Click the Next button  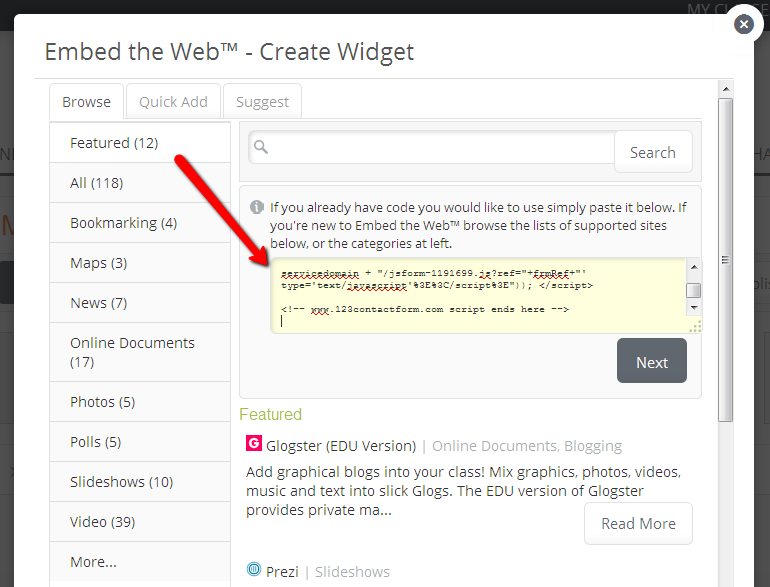click(x=652, y=361)
